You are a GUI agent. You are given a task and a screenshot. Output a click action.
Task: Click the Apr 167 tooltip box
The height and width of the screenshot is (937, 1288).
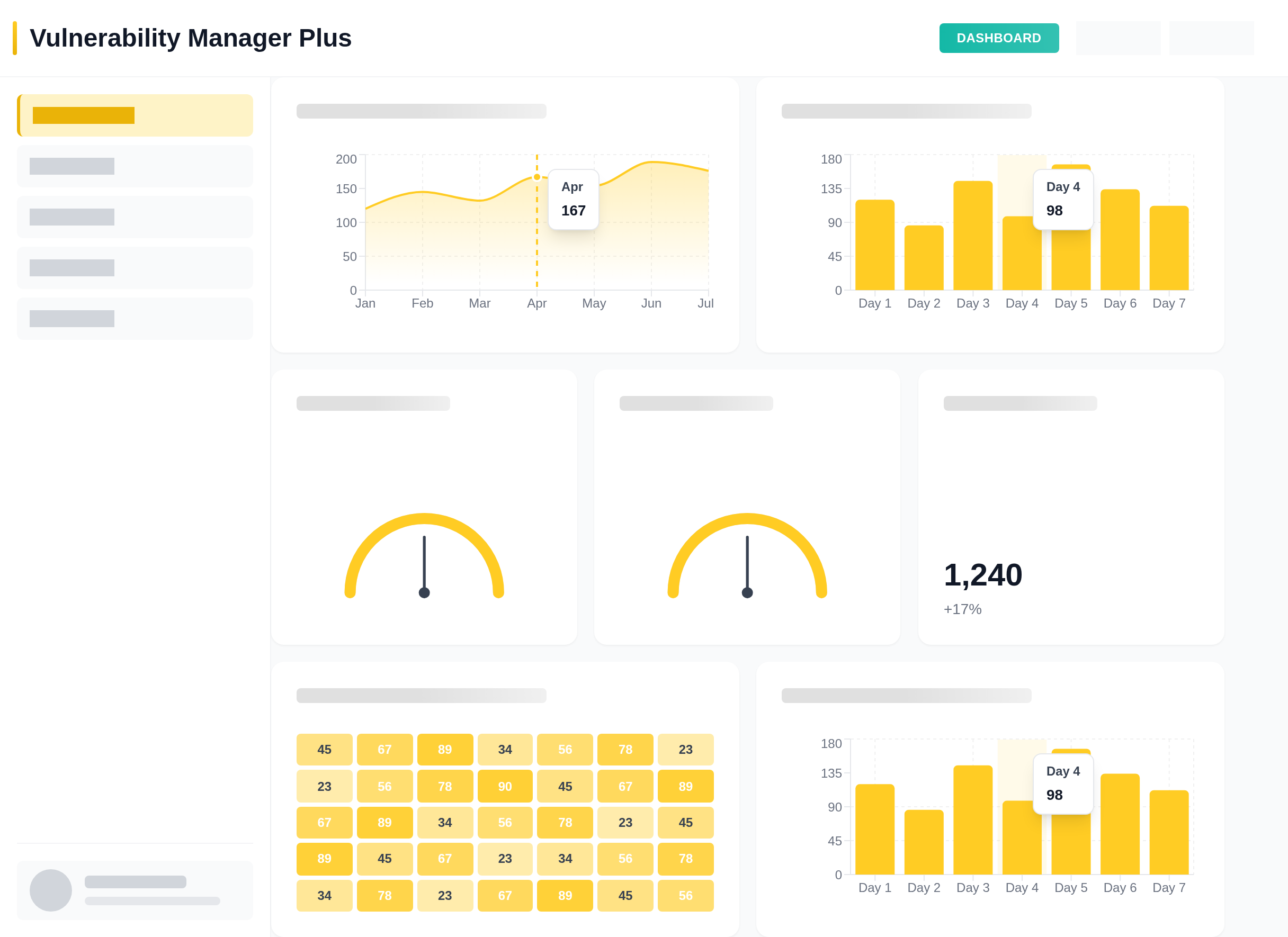coord(573,199)
